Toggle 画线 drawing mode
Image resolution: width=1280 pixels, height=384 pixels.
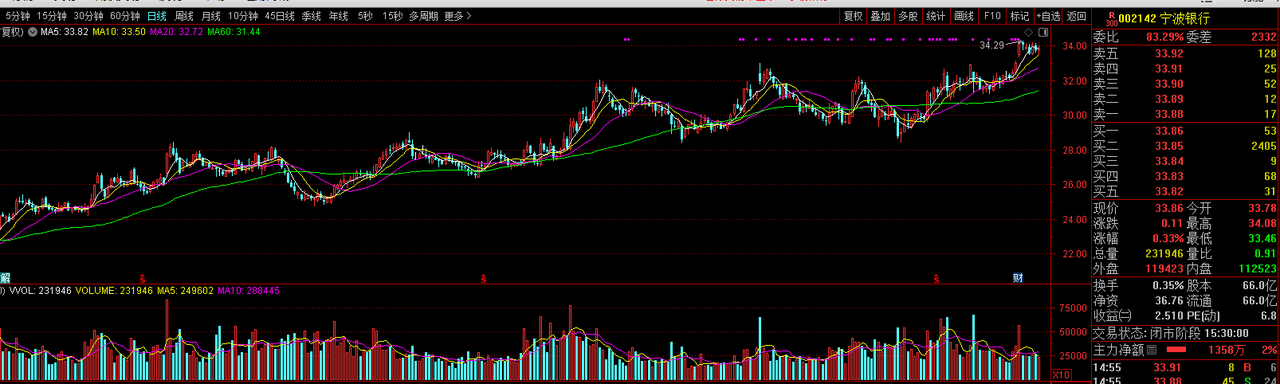click(964, 16)
